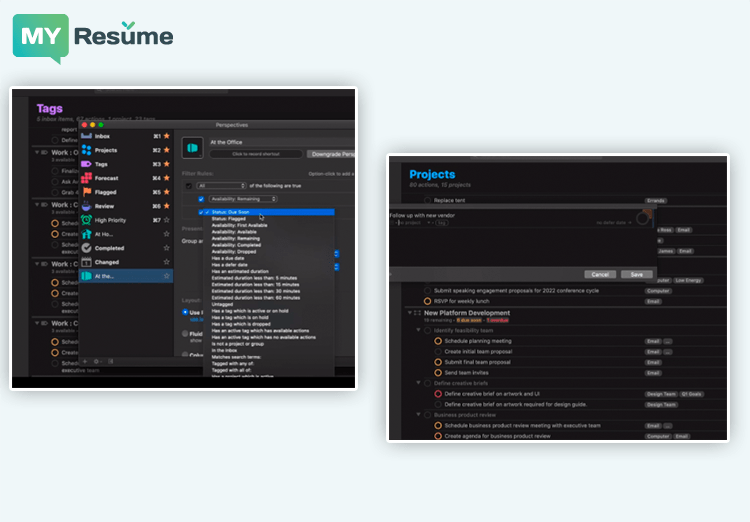Screen dimensions: 750x522
Task: Uncheck the Availability: Remaining rule checkbox
Action: tap(201, 199)
